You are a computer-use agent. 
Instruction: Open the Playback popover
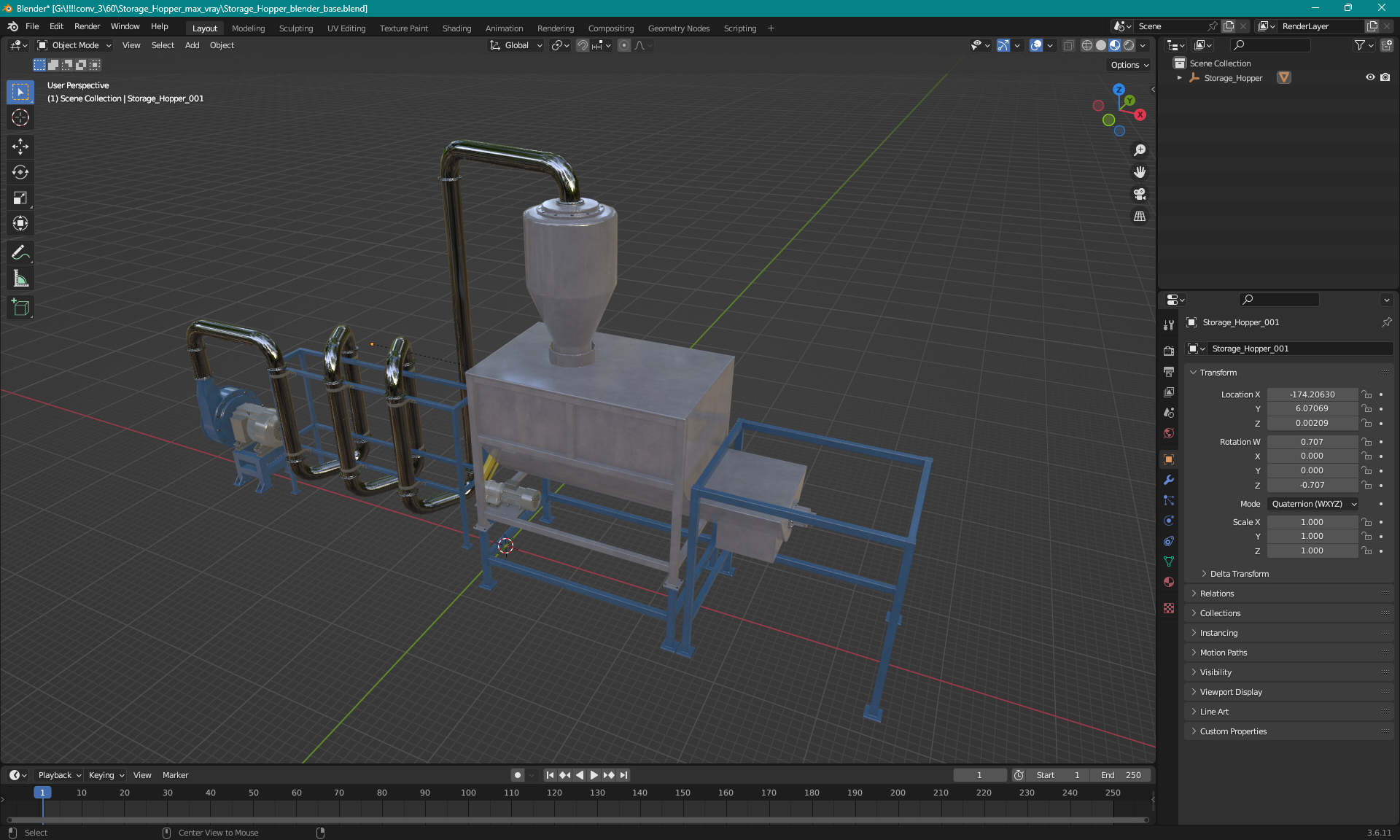coord(59,775)
